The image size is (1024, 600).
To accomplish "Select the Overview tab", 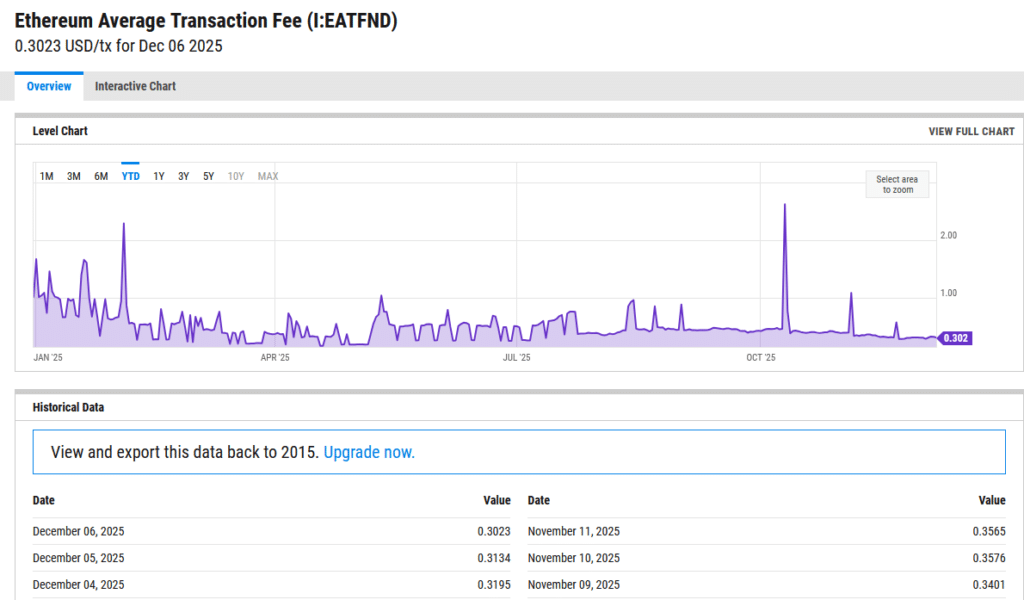I will pyautogui.click(x=48, y=86).
